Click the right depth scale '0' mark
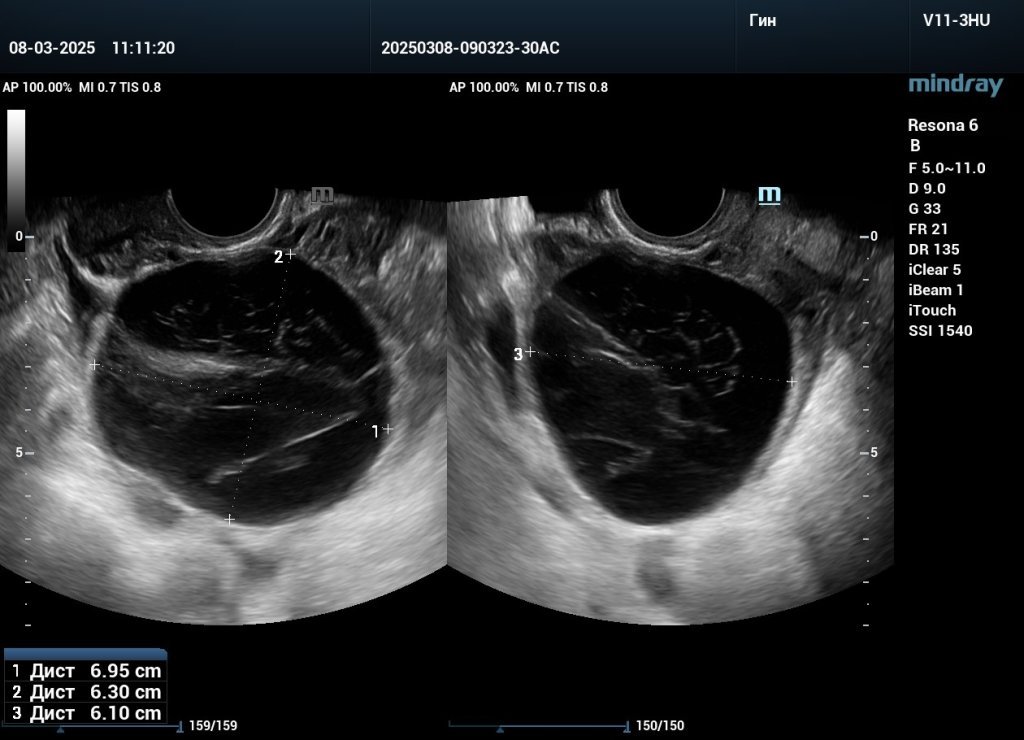The width and height of the screenshot is (1024, 740). pos(874,236)
